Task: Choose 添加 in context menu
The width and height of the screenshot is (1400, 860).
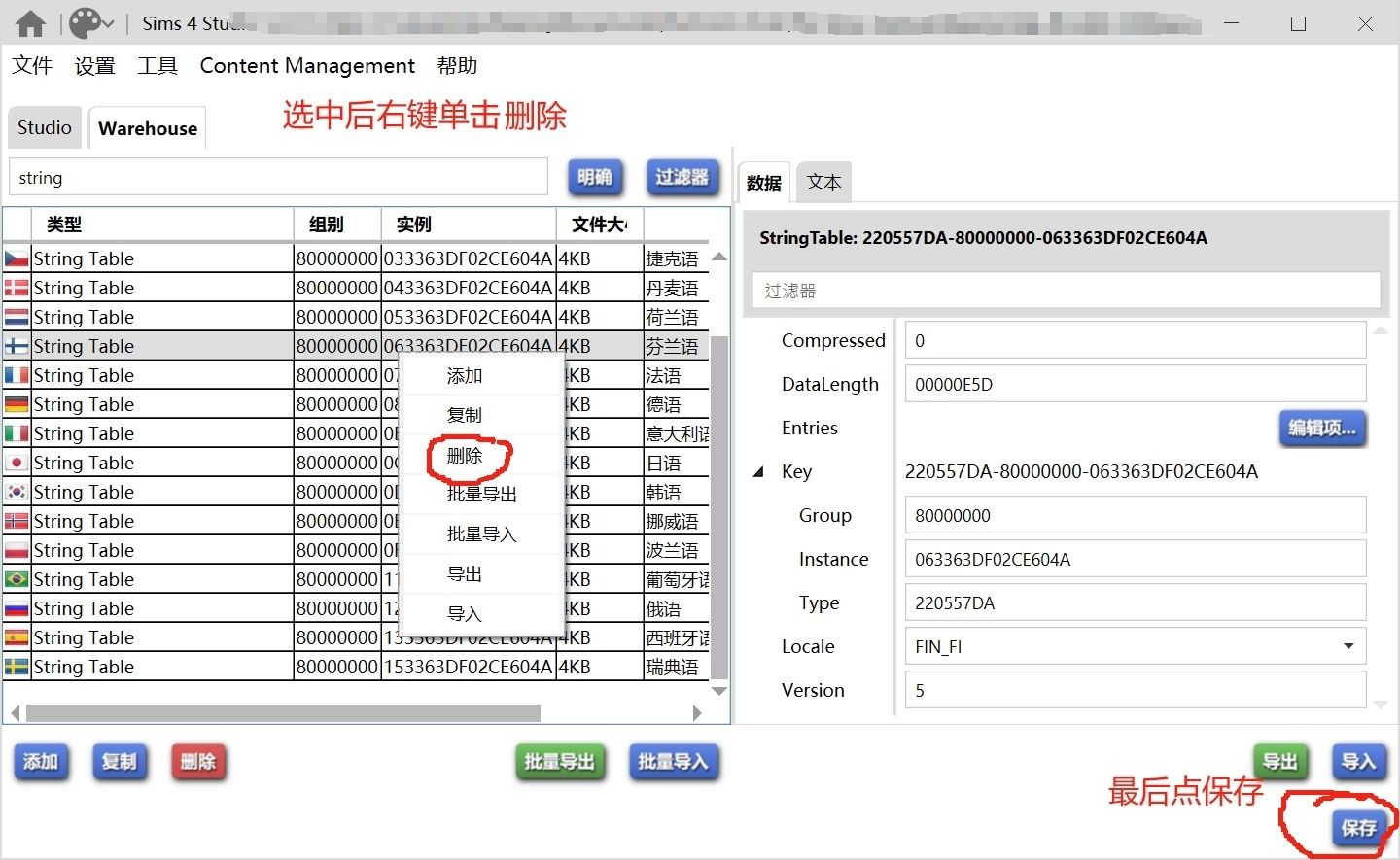Action: click(482, 375)
